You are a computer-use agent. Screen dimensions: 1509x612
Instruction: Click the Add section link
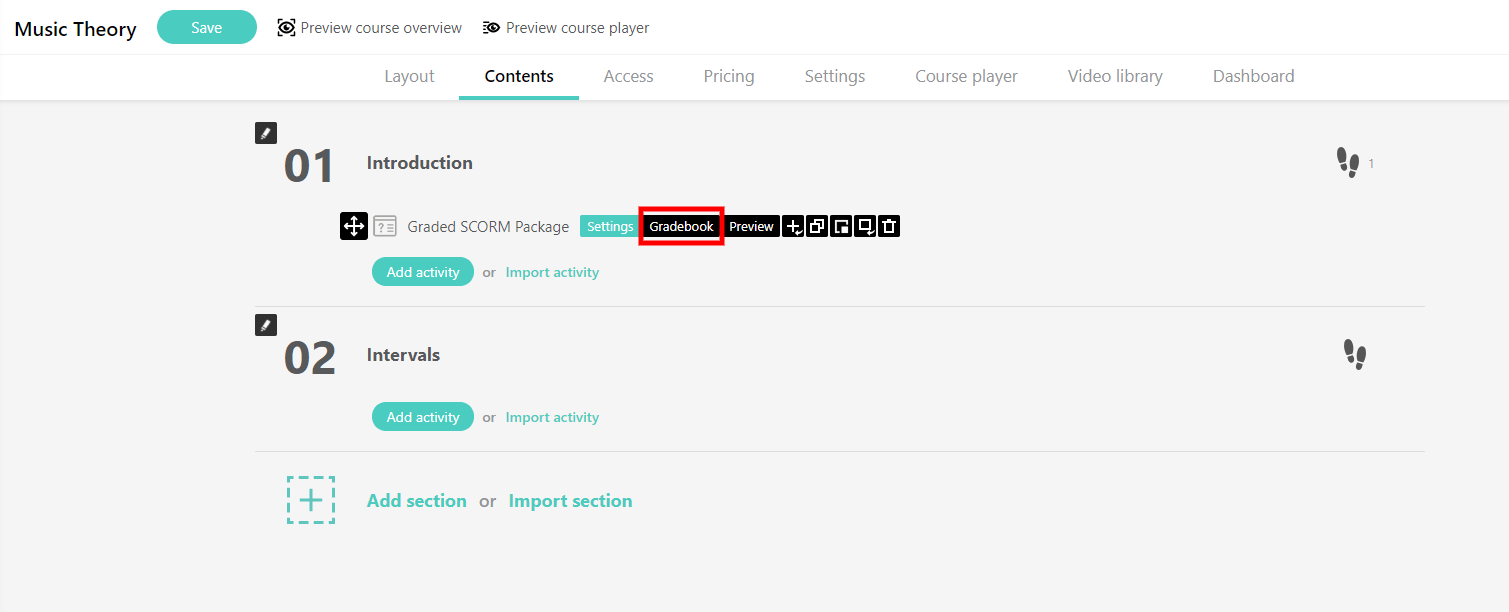pyautogui.click(x=417, y=501)
